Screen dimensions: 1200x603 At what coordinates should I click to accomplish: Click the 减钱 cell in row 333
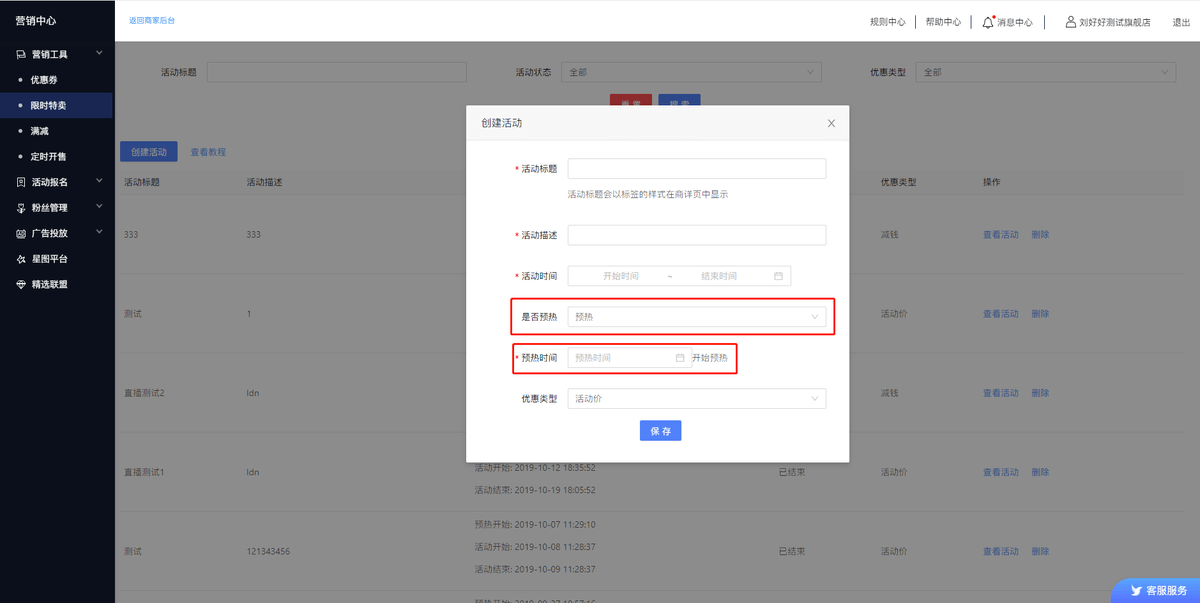tap(890, 235)
